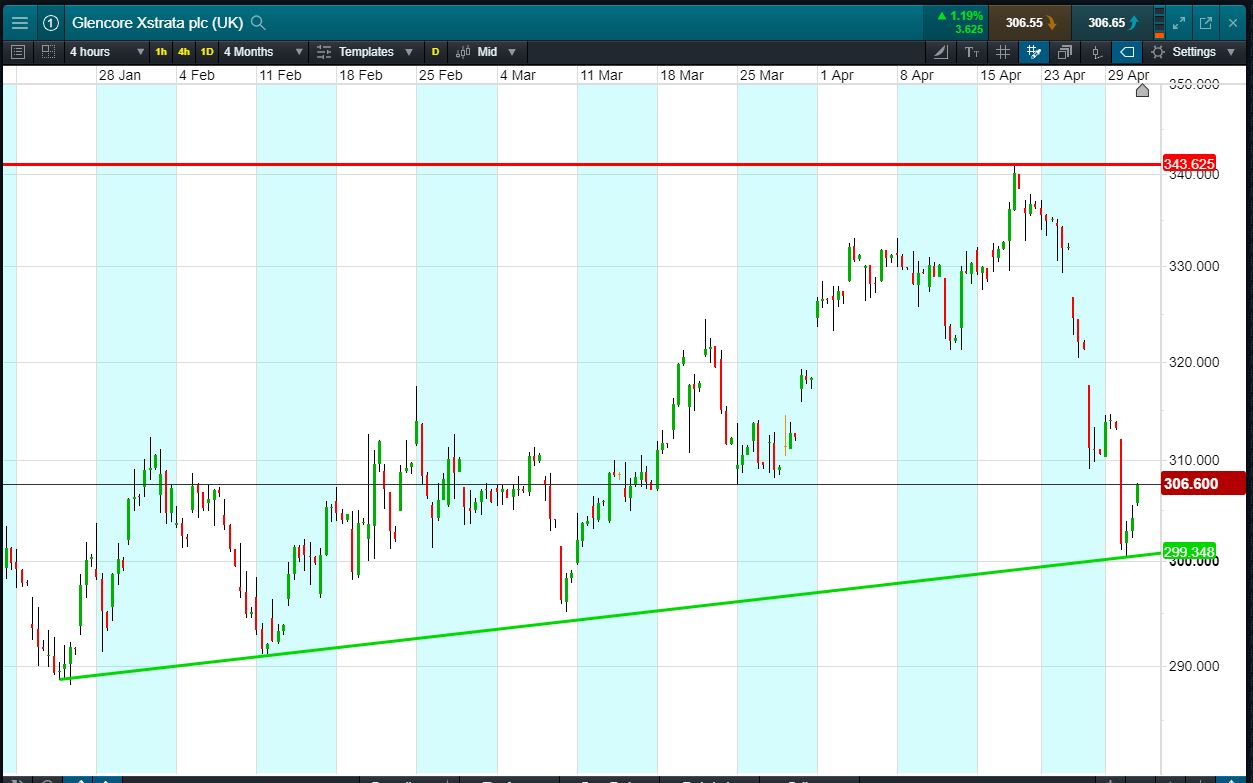Screen dimensions: 1253x783
Task: Toggle the crosshair grid edit tool
Action: pyautogui.click(x=1034, y=52)
